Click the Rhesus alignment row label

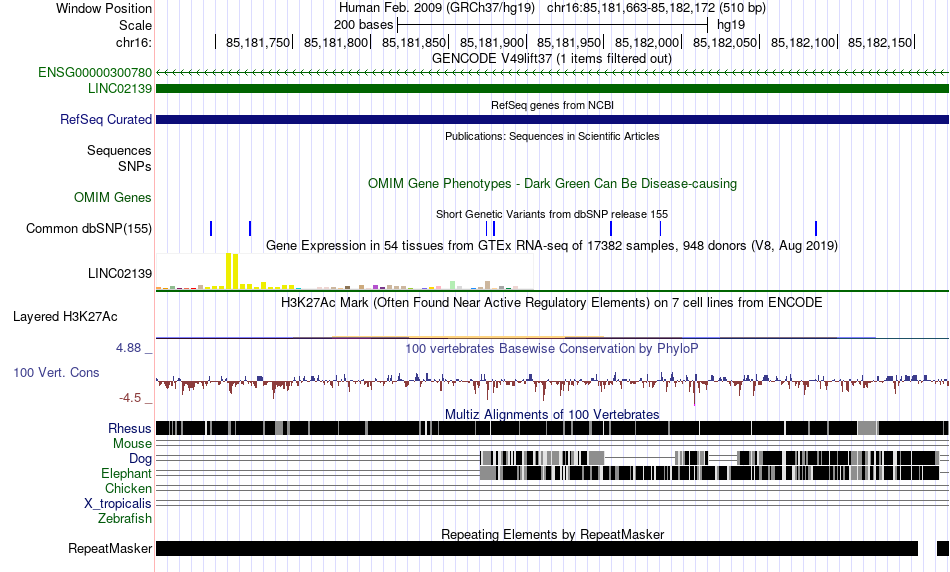coord(130,428)
